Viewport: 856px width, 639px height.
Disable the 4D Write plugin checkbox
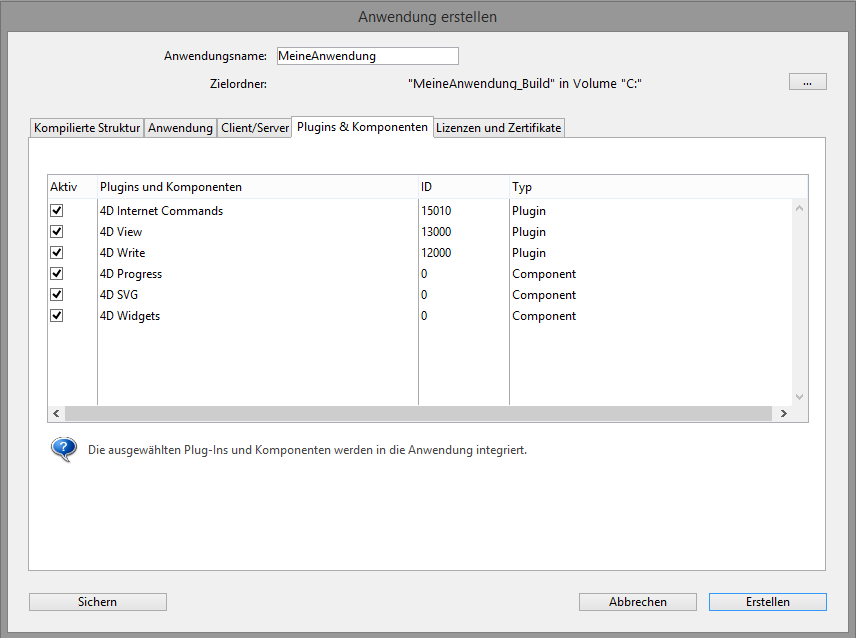[x=57, y=253]
